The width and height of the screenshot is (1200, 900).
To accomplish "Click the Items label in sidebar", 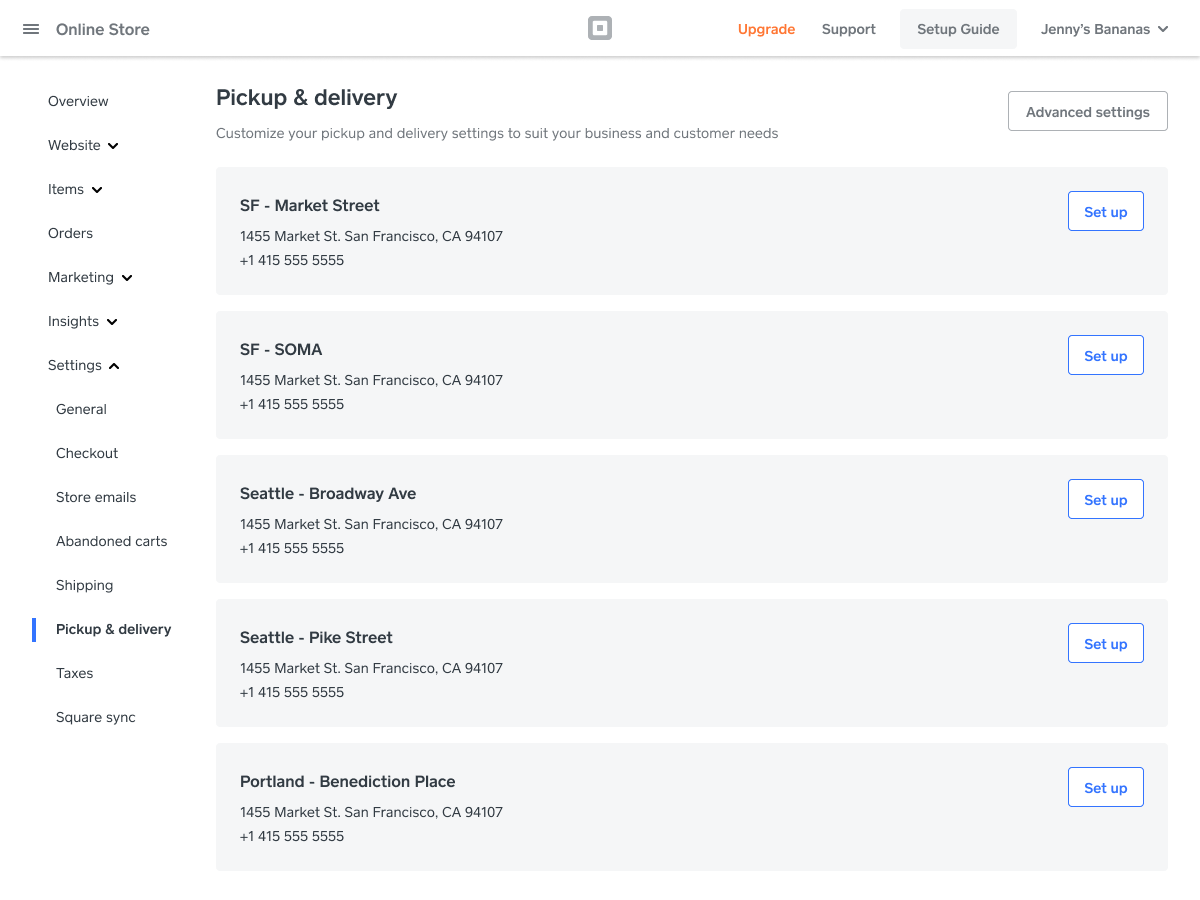I will (x=66, y=189).
